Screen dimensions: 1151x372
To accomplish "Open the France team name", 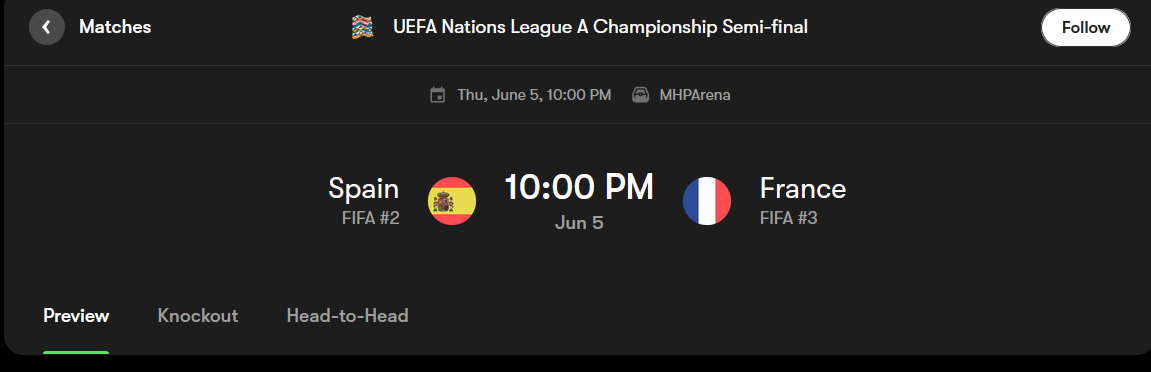I will point(803,189).
